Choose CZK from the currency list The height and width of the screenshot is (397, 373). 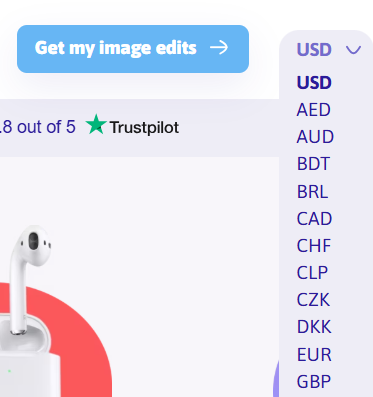pyautogui.click(x=313, y=300)
